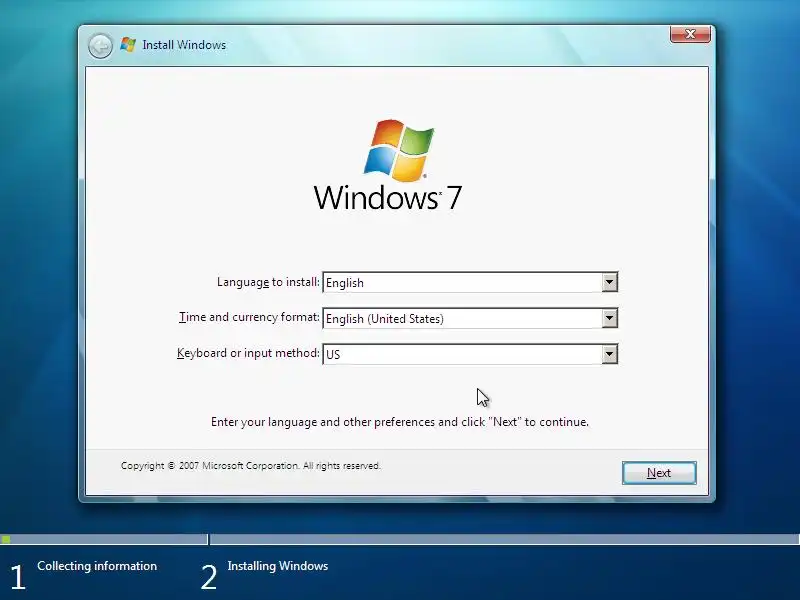
Task: Close the Install Windows dialog
Action: [x=690, y=34]
